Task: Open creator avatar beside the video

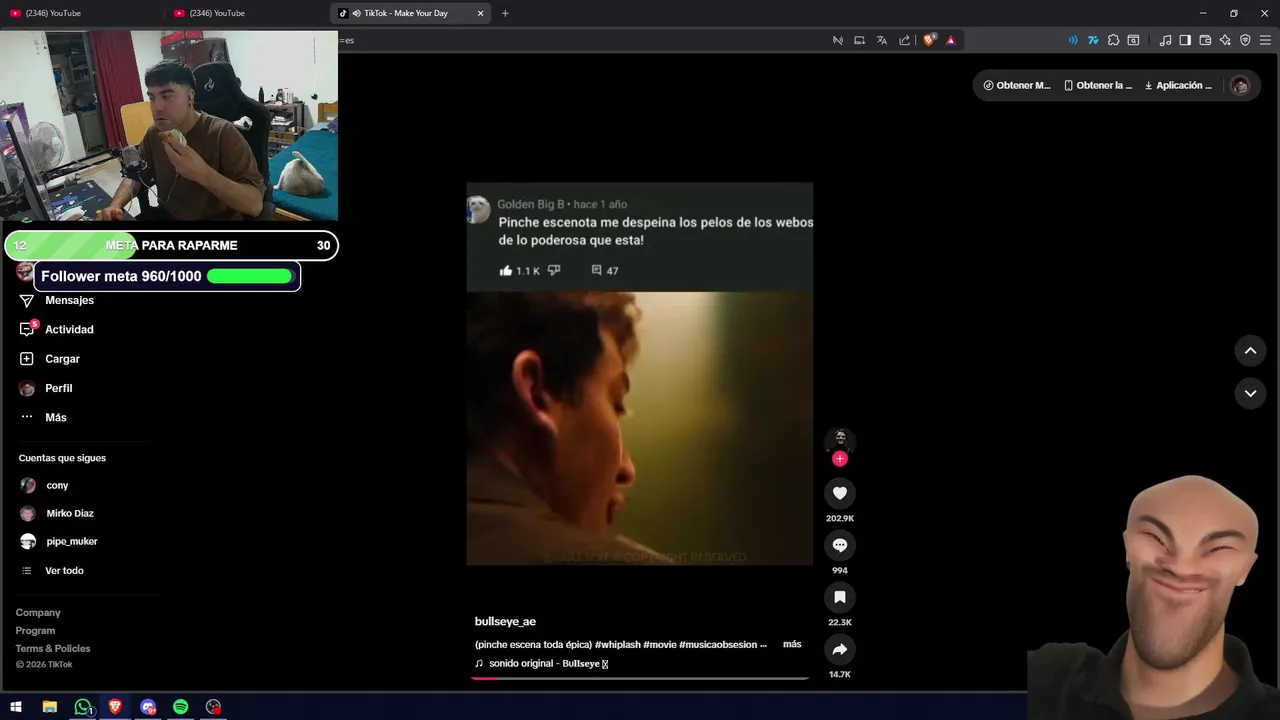Action: click(840, 439)
